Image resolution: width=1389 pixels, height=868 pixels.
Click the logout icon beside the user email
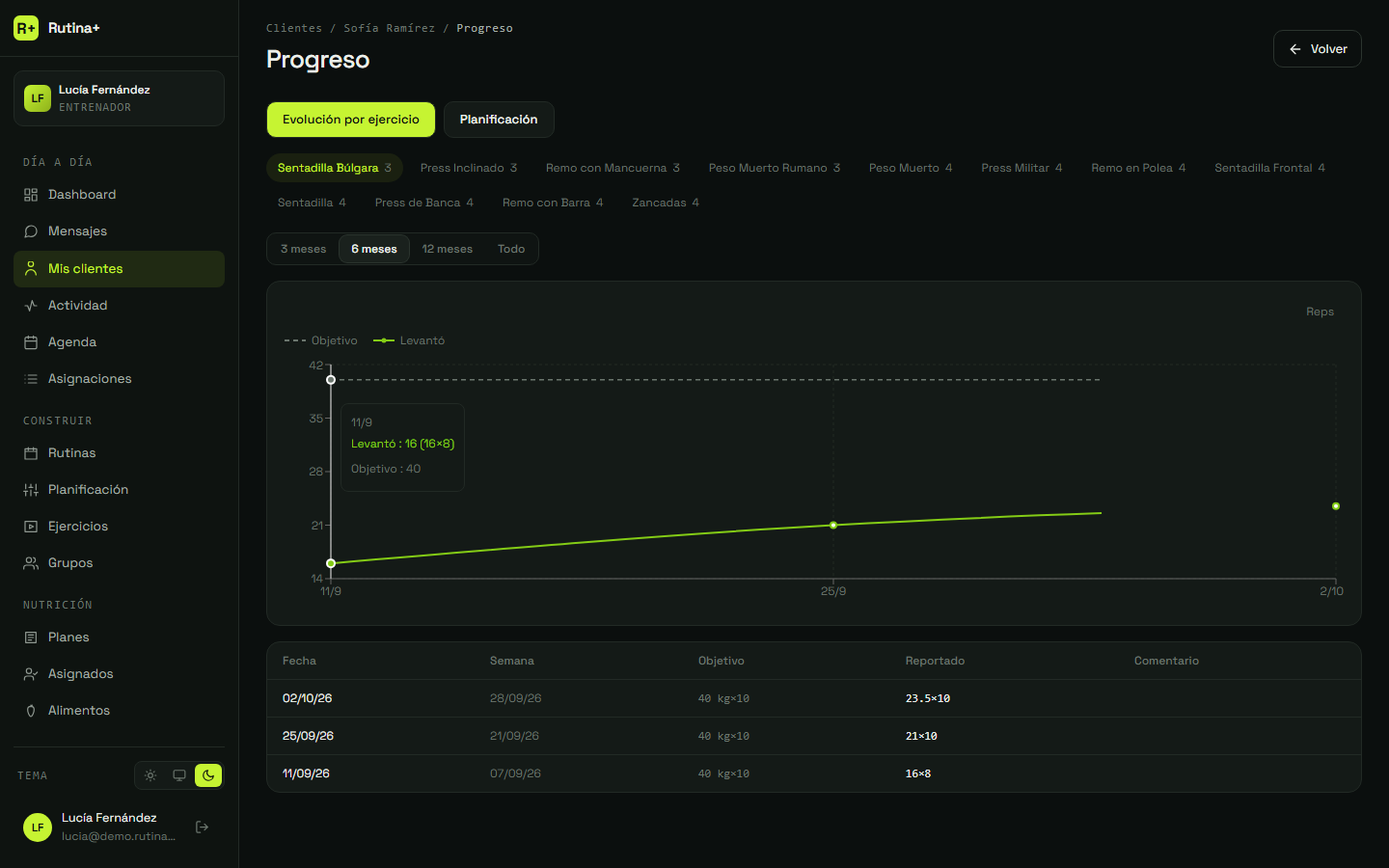(202, 827)
